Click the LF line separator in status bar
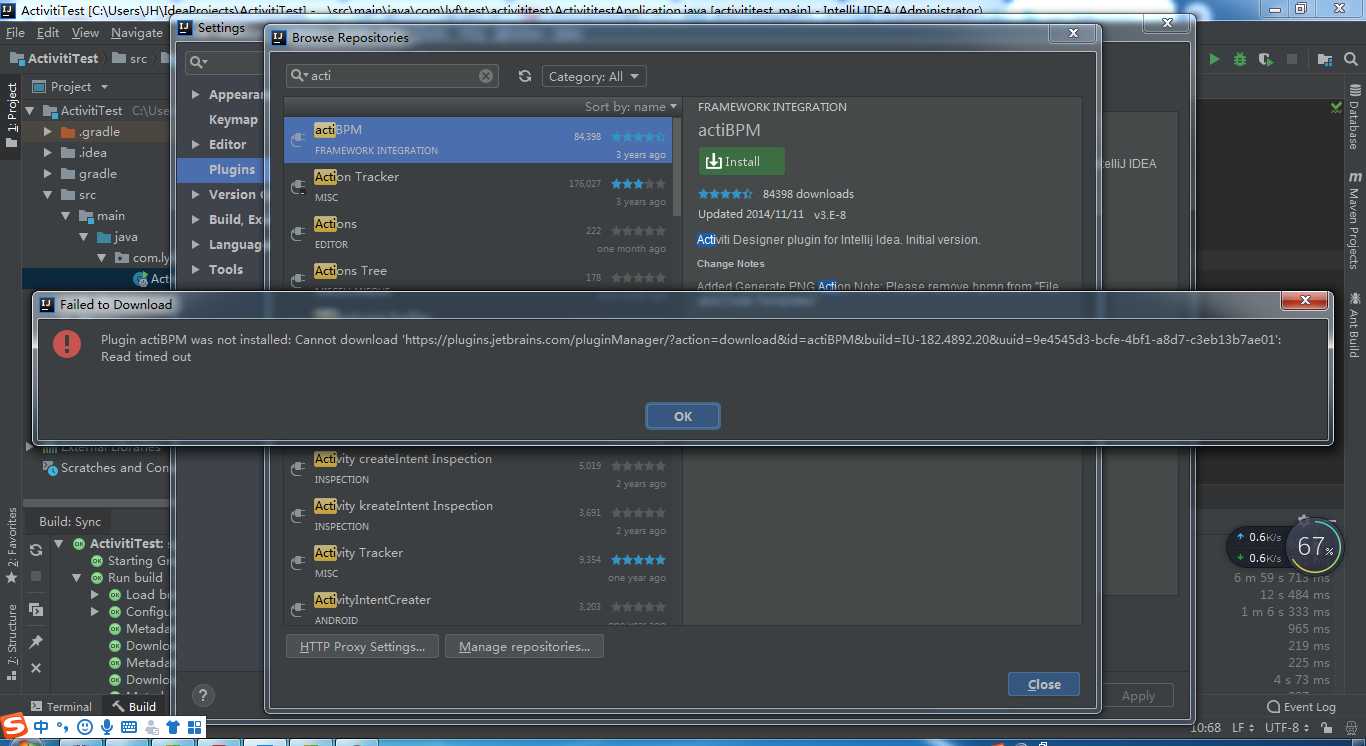Image resolution: width=1366 pixels, height=746 pixels. coord(1243,728)
